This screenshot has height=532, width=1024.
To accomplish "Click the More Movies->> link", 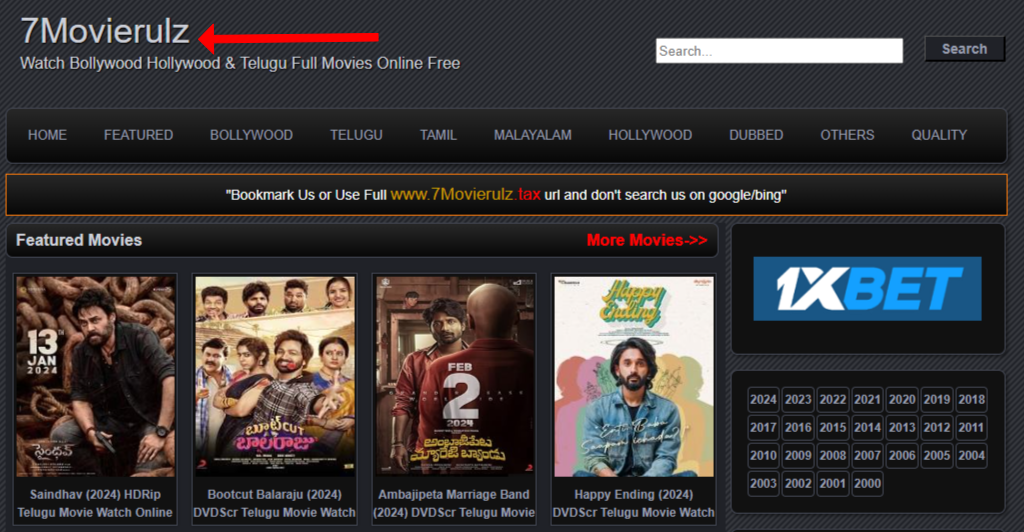I will [x=647, y=240].
